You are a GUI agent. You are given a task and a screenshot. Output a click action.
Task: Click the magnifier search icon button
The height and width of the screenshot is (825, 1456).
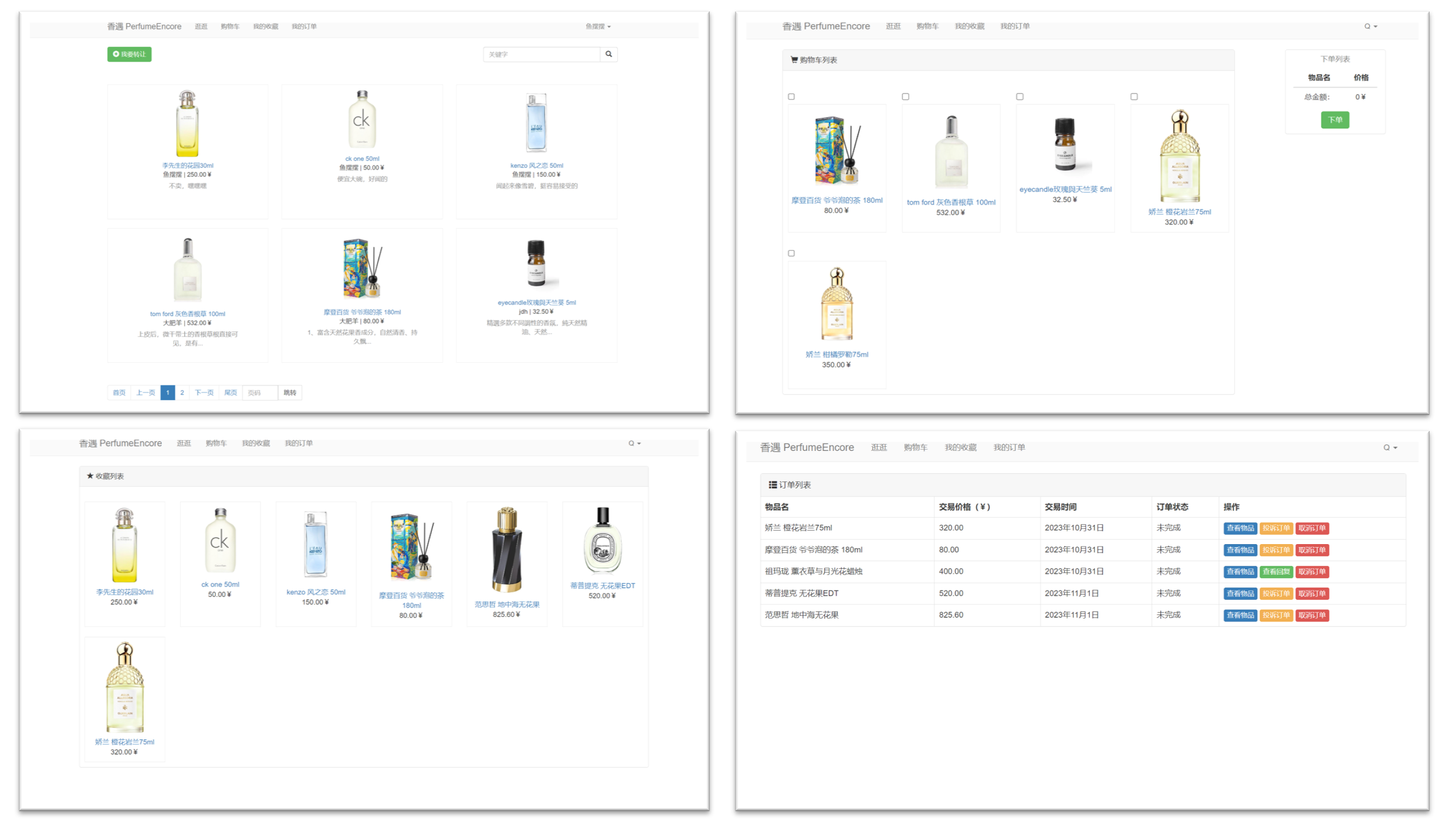608,54
